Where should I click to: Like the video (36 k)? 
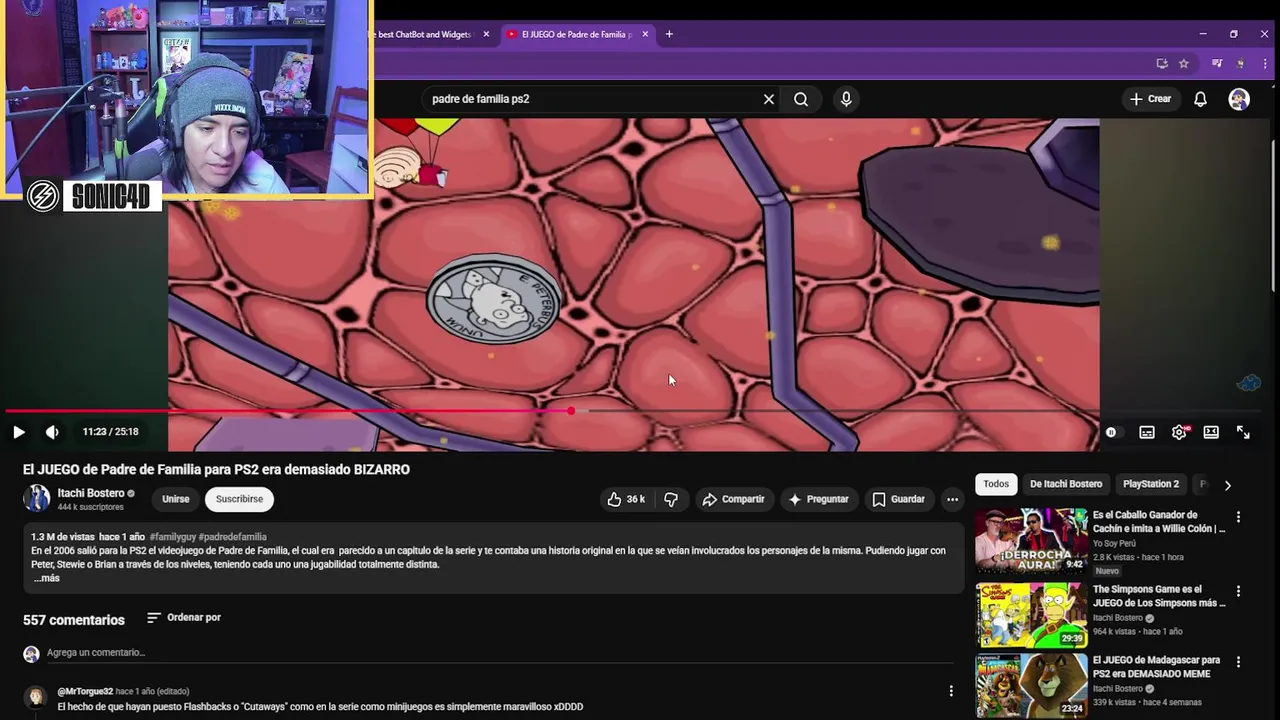[626, 499]
